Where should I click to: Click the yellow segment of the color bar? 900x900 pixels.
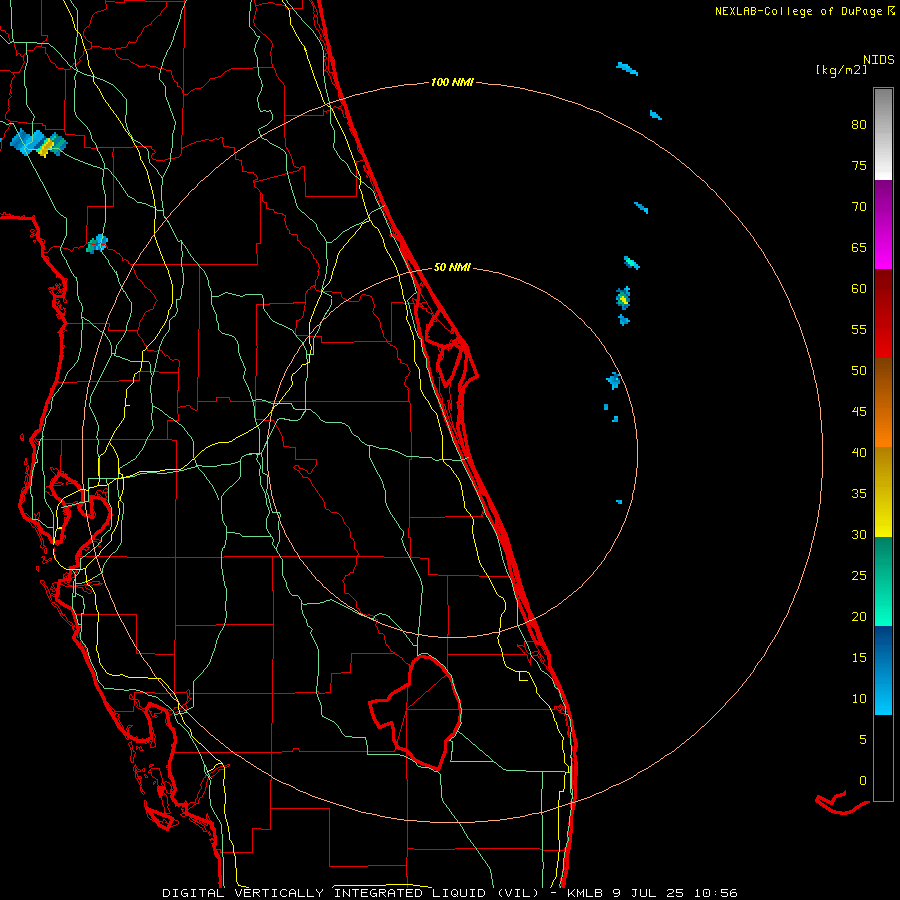(883, 492)
